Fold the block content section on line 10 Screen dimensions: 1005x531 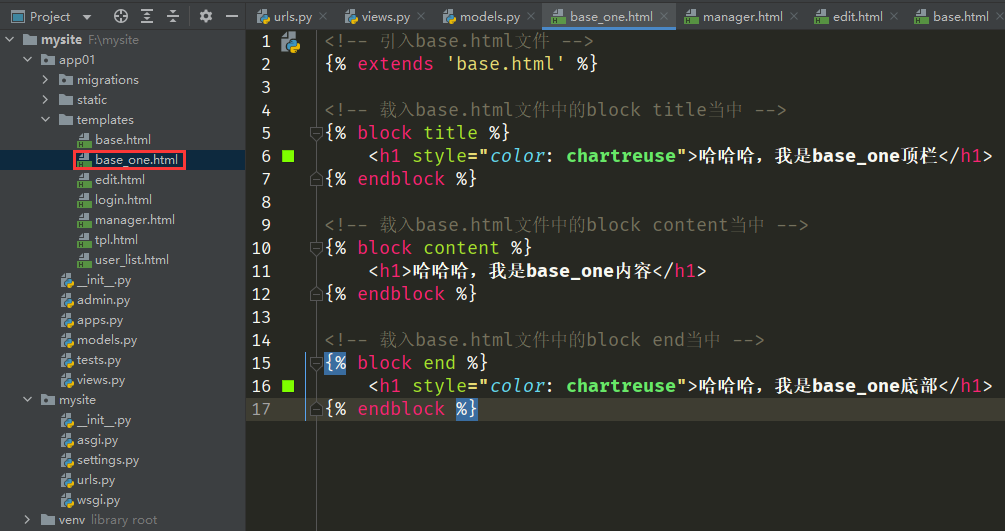coord(315,248)
